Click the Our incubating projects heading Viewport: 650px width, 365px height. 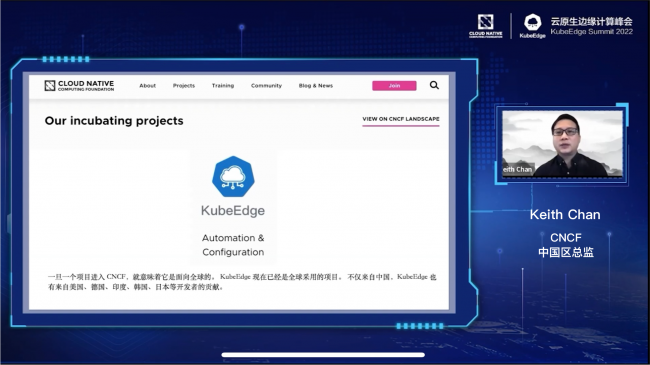tap(114, 121)
